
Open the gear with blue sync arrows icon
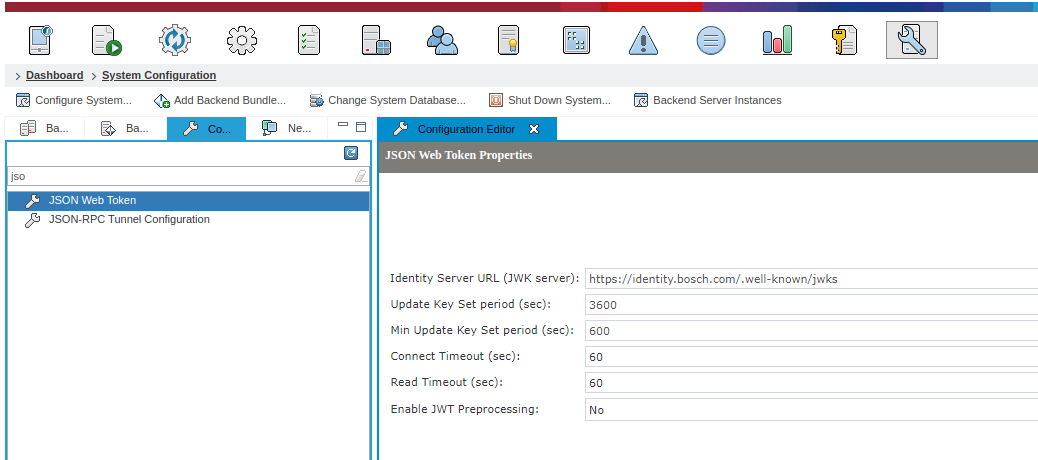point(175,40)
